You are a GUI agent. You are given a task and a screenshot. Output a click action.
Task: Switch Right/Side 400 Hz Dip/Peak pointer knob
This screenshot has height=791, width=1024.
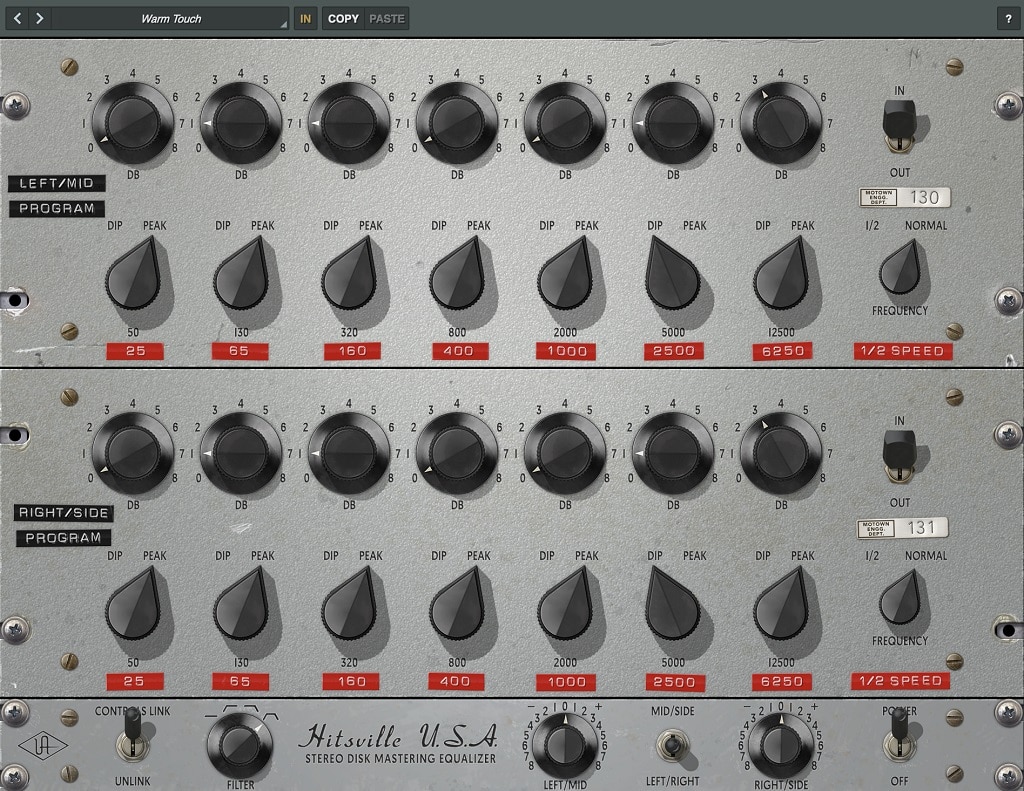[x=458, y=604]
